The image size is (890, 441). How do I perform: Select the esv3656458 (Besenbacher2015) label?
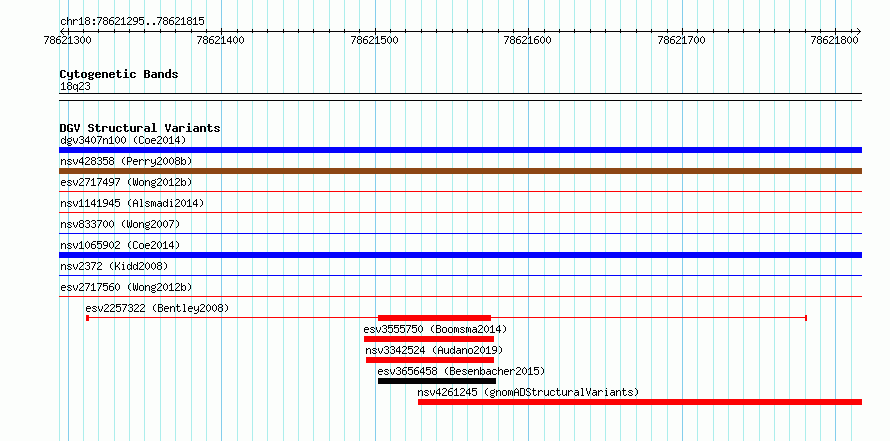[461, 371]
